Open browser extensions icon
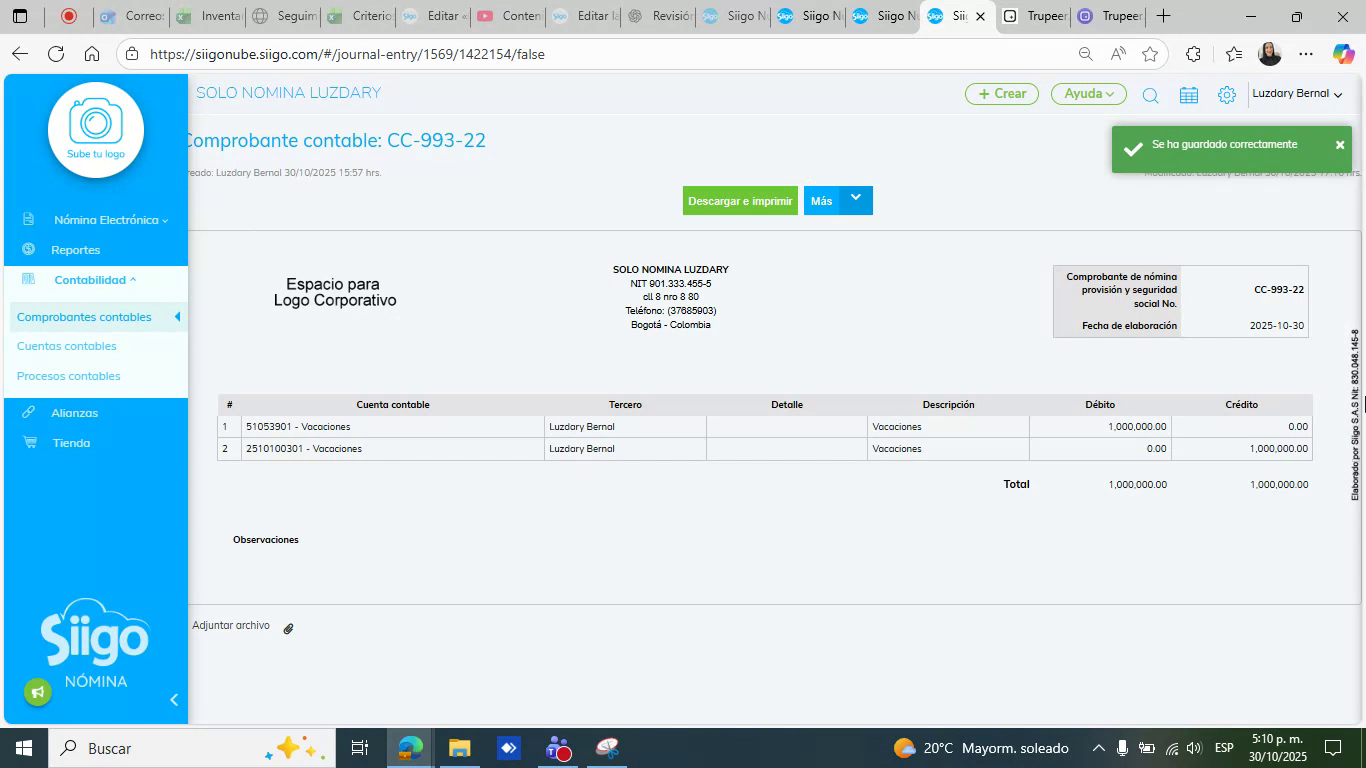This screenshot has width=1366, height=768. point(1193,54)
